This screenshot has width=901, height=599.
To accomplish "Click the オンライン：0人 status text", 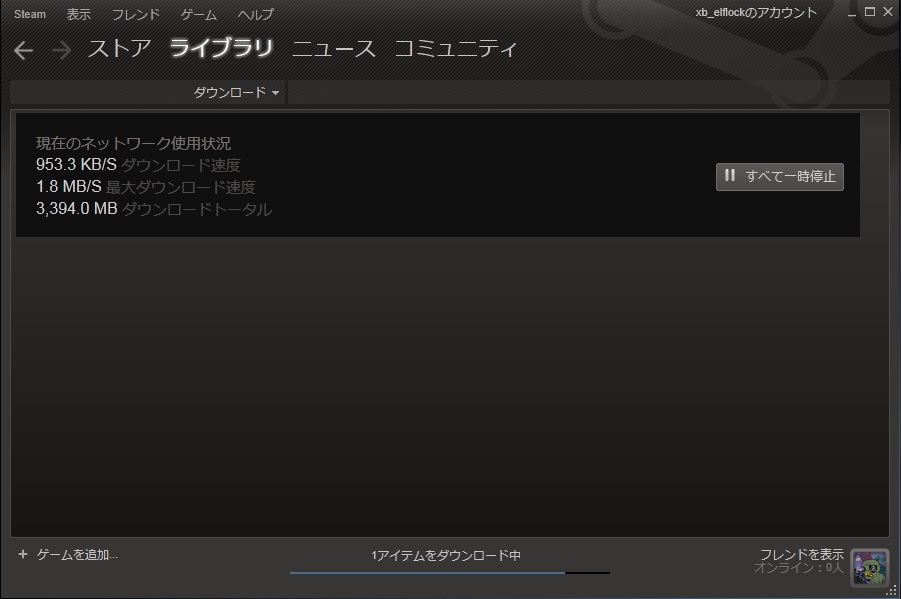I will [799, 568].
